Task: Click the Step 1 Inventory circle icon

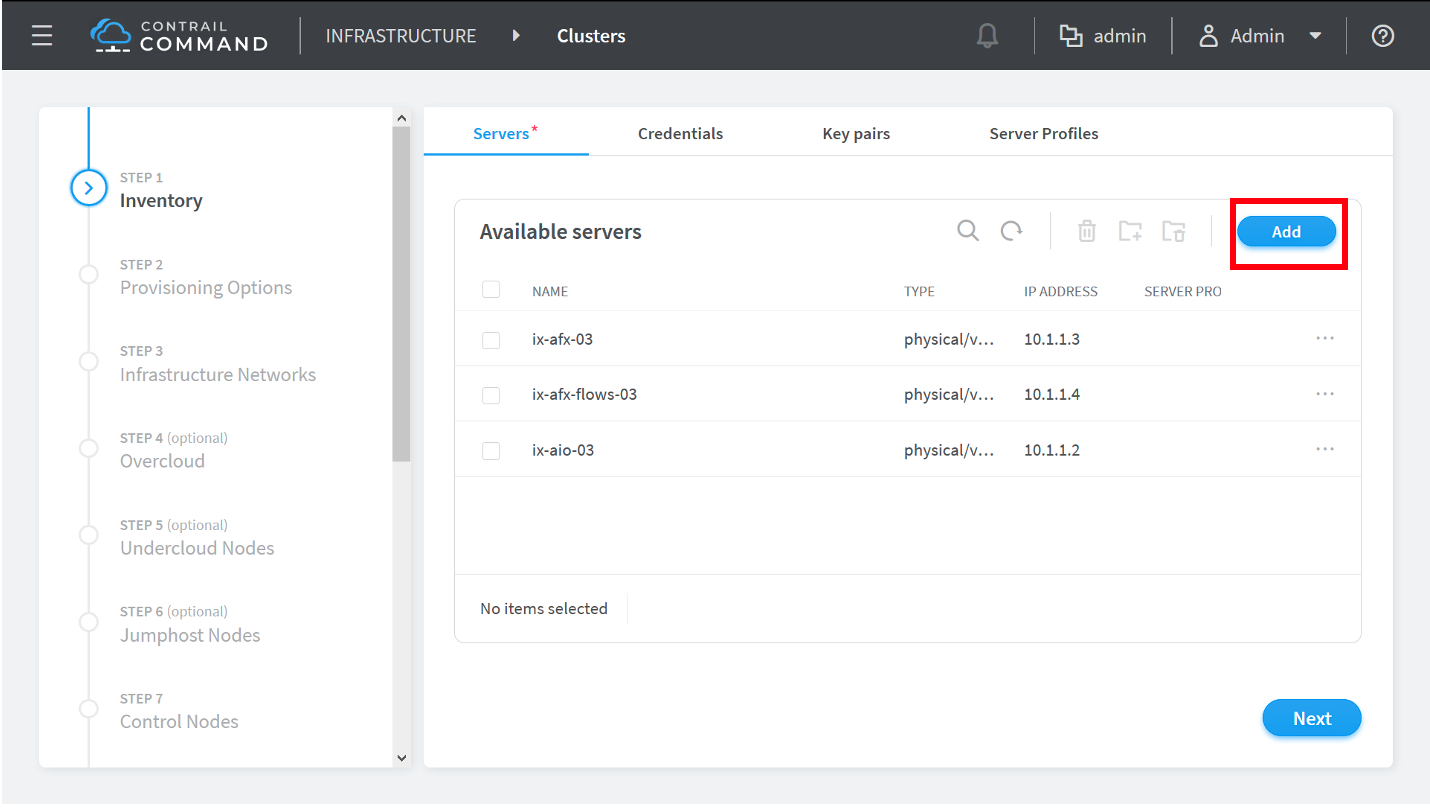Action: tap(89, 187)
